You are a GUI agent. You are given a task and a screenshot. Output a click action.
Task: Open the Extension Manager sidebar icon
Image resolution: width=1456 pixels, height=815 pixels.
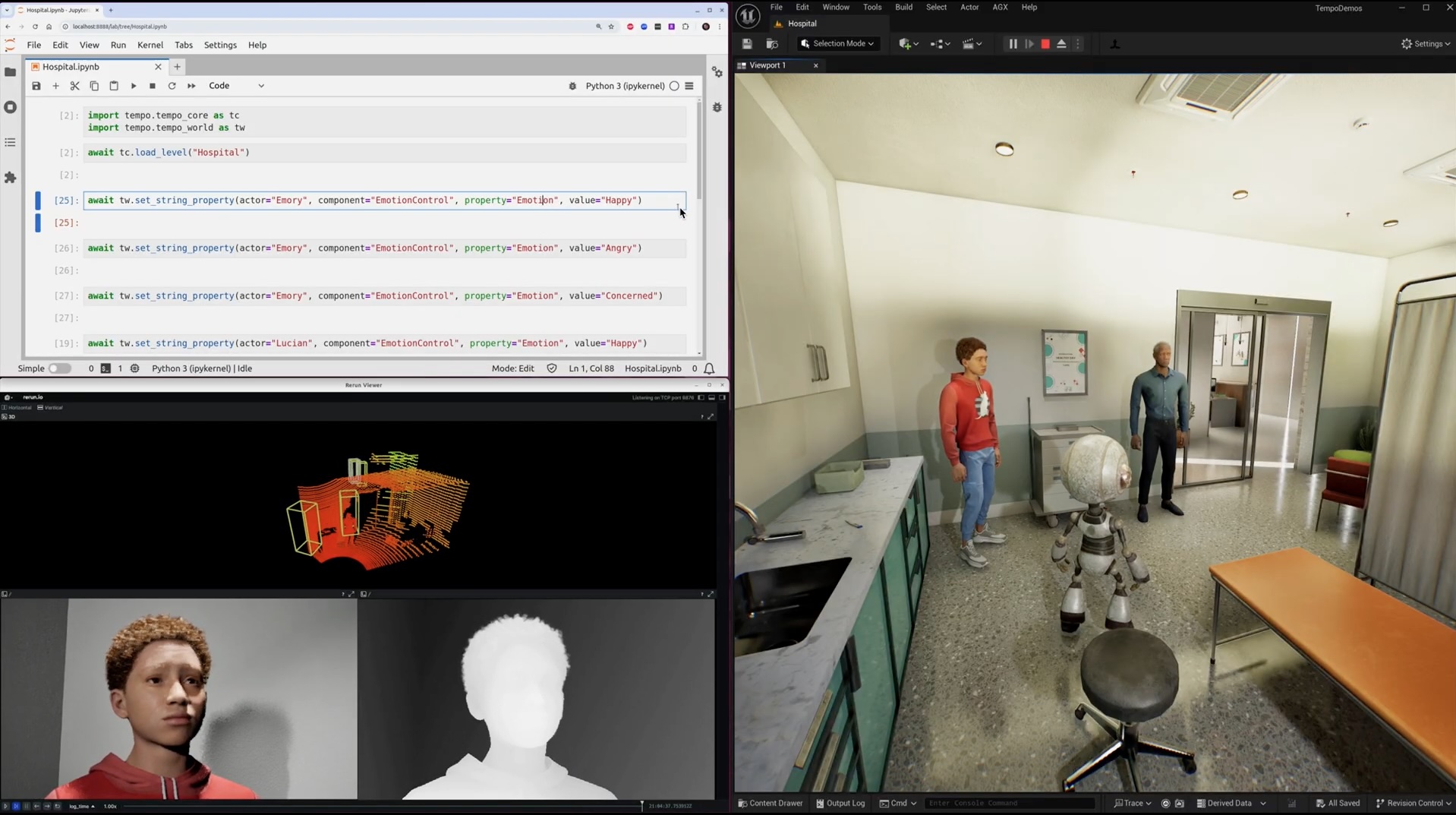10,178
